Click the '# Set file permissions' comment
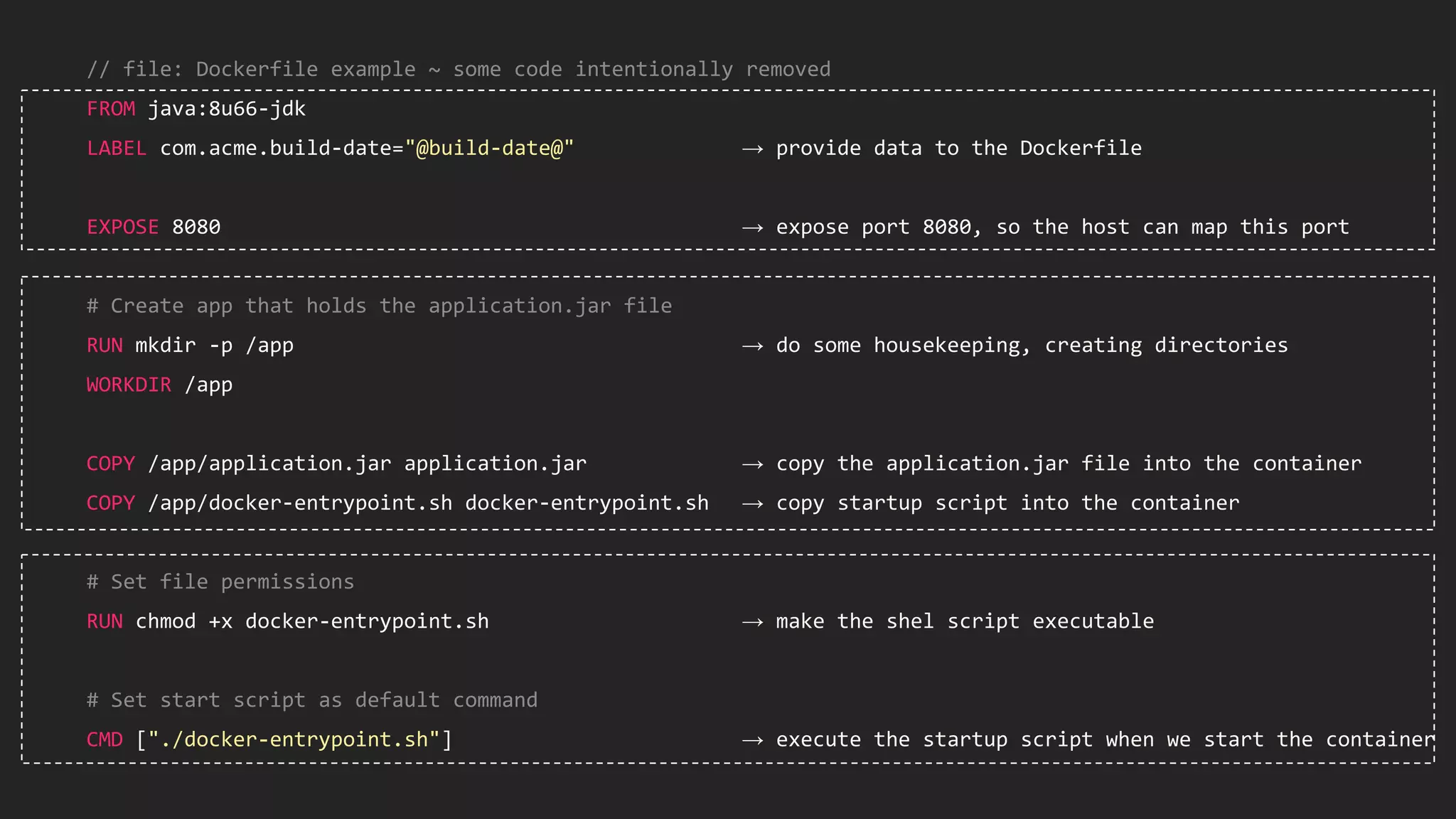The width and height of the screenshot is (1456, 819). [x=220, y=582]
